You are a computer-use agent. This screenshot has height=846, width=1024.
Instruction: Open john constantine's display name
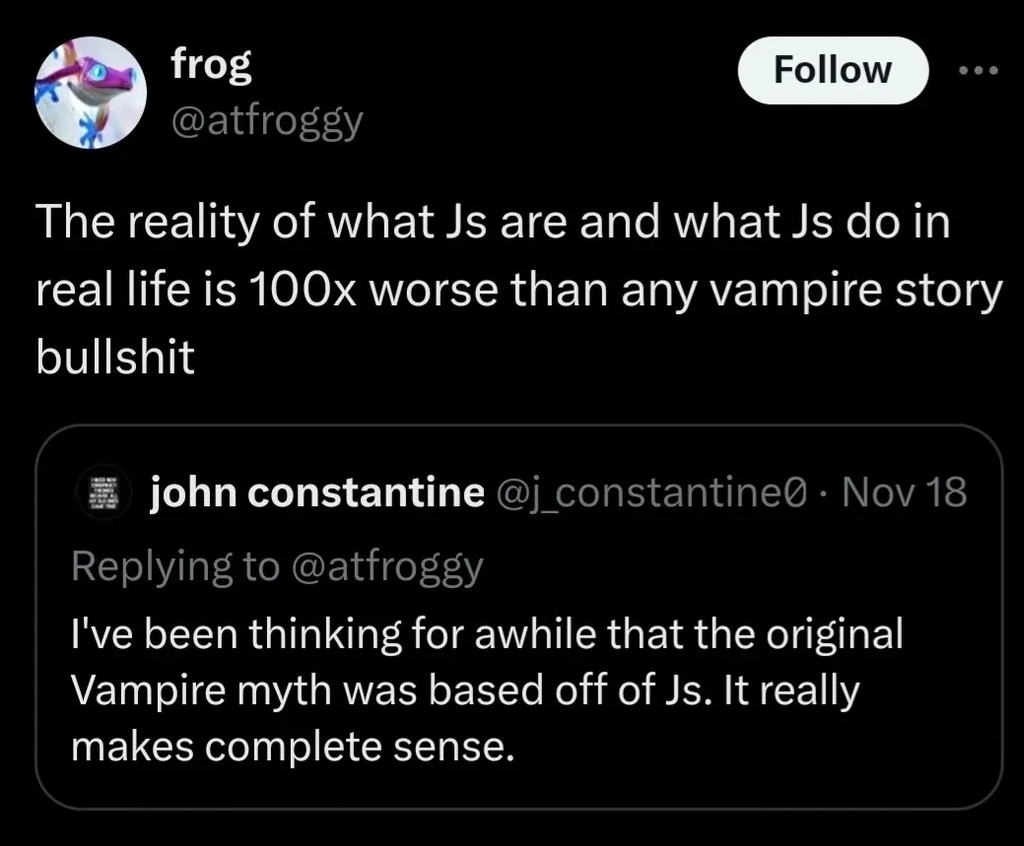[x=316, y=492]
